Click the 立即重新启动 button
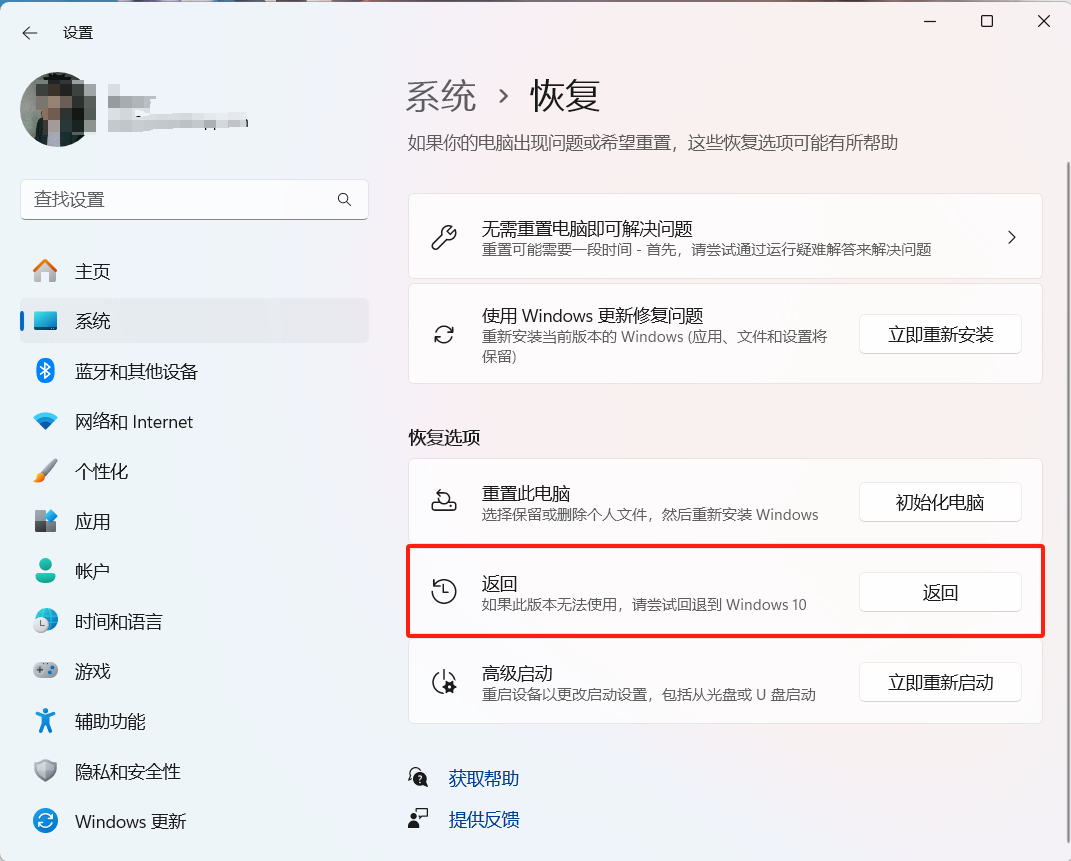Screen dimensions: 1071x861 pyautogui.click(x=940, y=682)
